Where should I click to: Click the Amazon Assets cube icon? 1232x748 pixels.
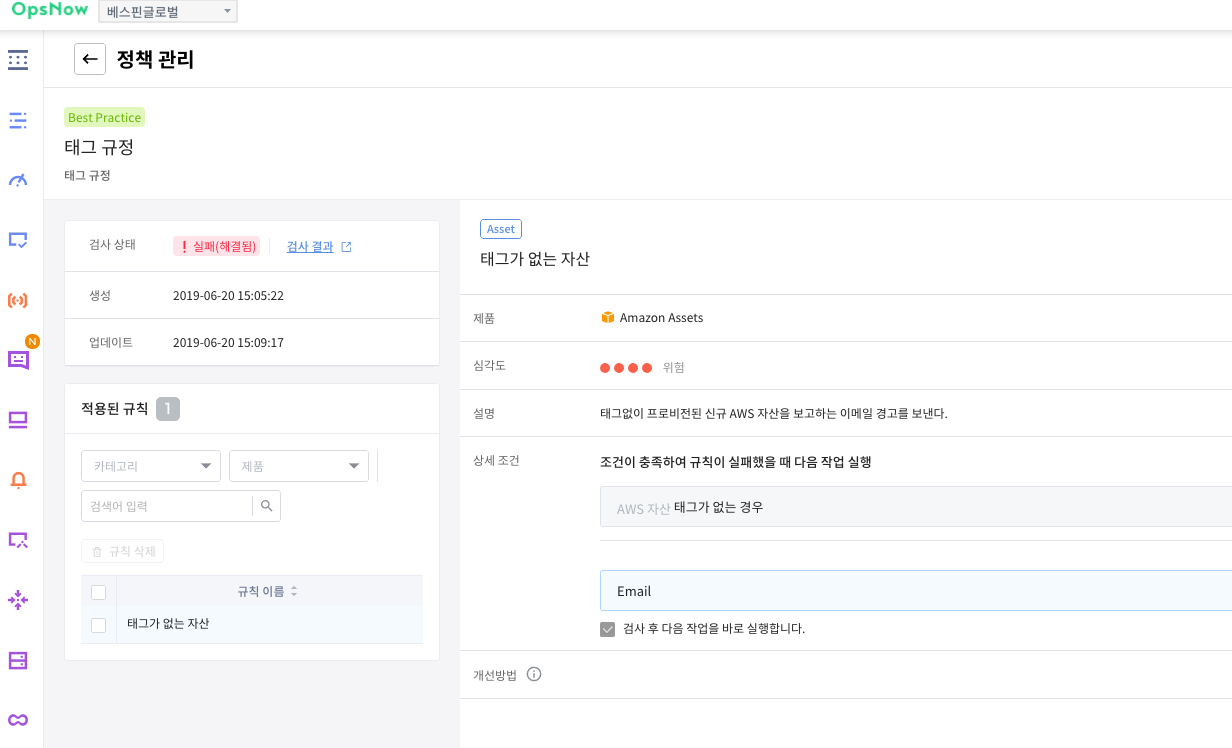click(607, 318)
